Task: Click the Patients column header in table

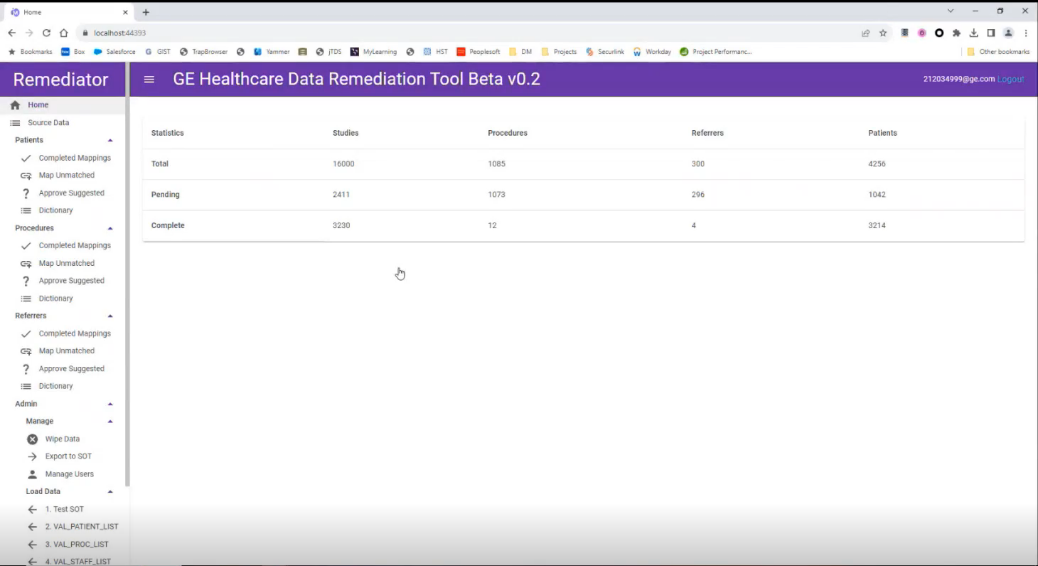Action: [x=882, y=133]
